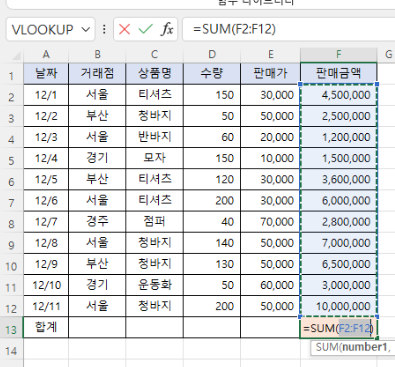Click the editing cell containing =SUM(F2:F12)
The width and height of the screenshot is (395, 367).
pos(339,328)
